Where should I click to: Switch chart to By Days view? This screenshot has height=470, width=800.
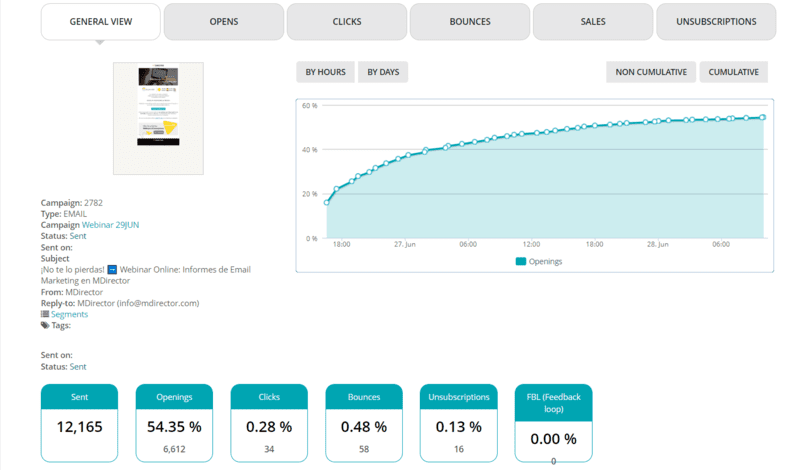click(383, 72)
